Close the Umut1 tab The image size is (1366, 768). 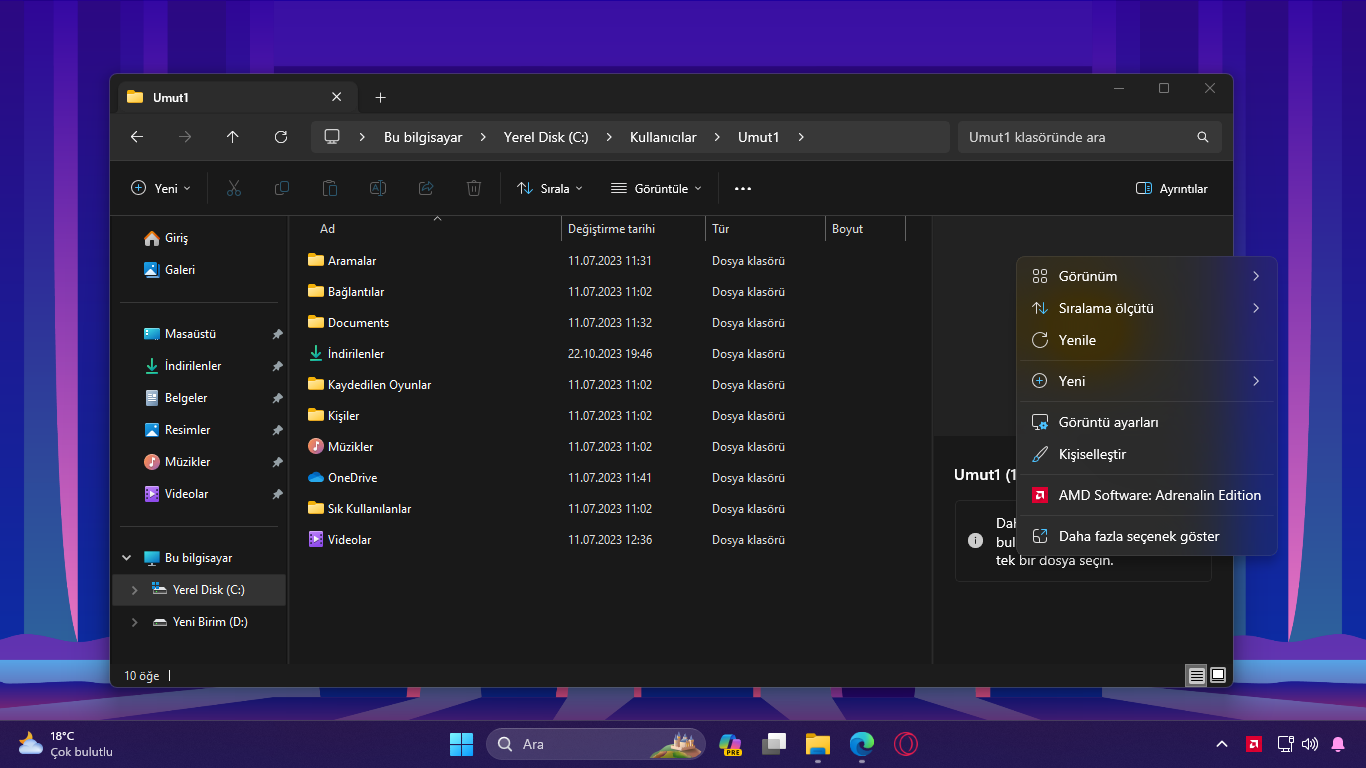tap(336, 97)
